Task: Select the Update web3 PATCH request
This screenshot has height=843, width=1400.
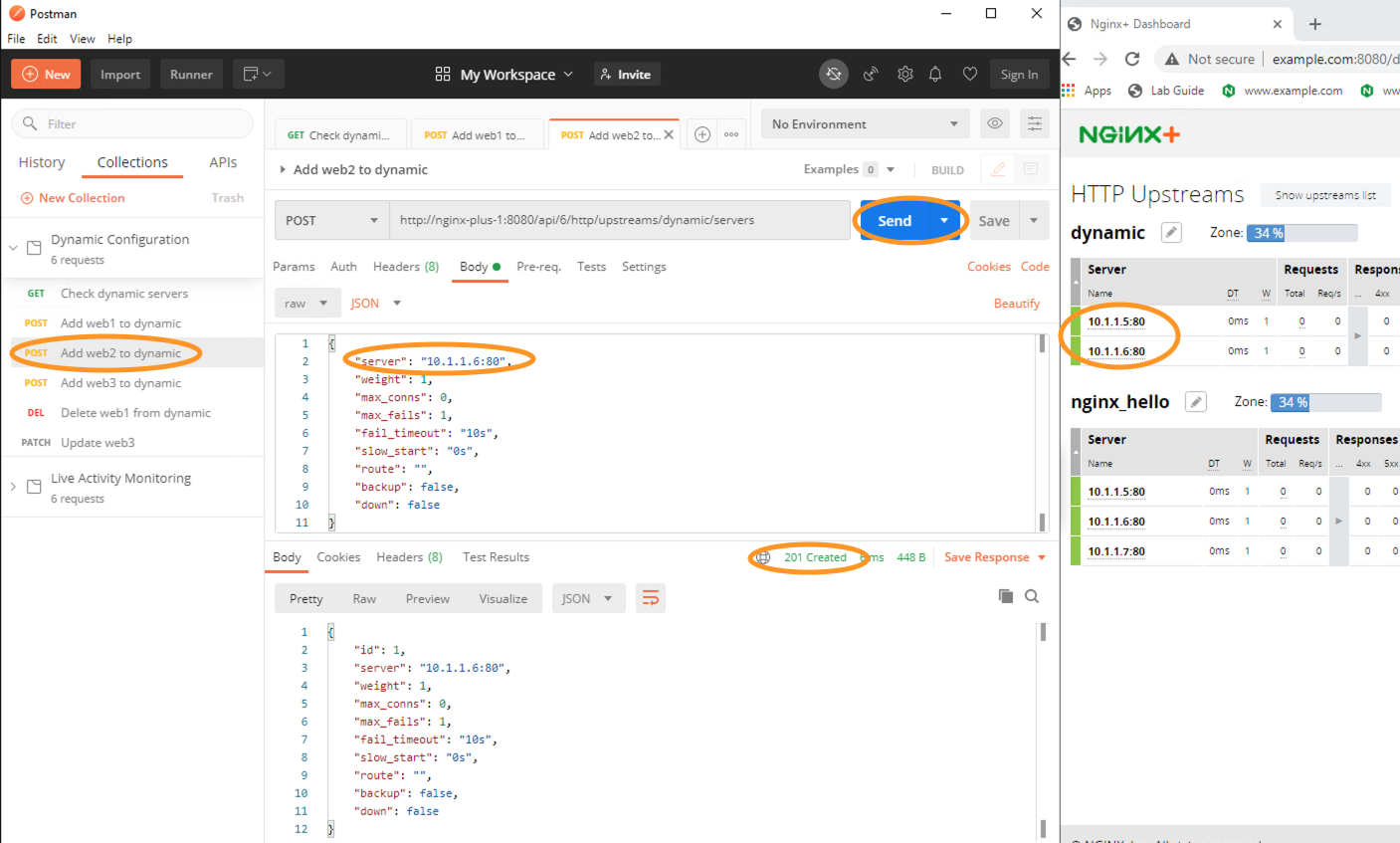Action: [132, 443]
